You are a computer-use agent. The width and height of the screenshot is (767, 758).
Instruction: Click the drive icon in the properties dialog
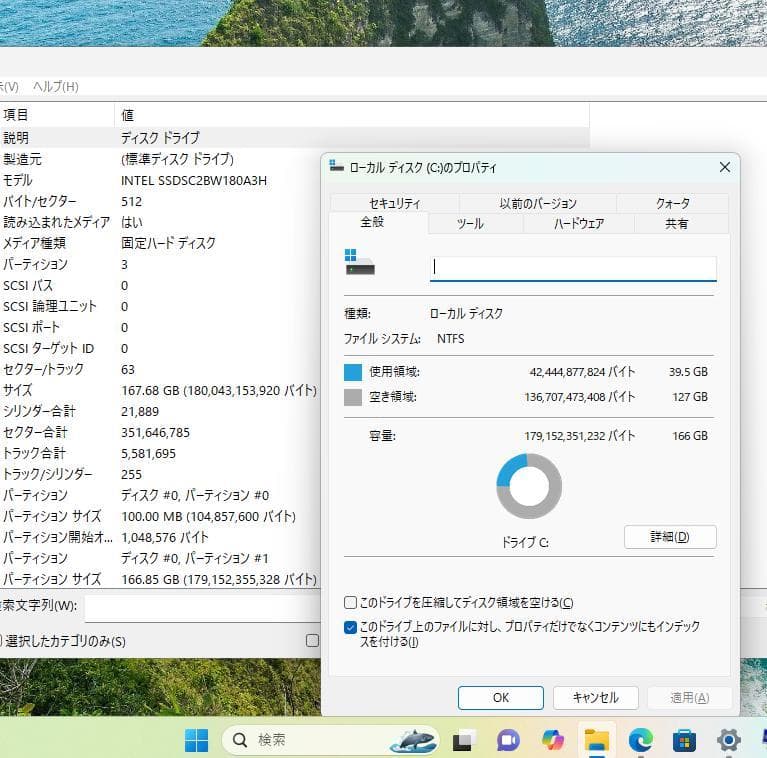tap(360, 262)
